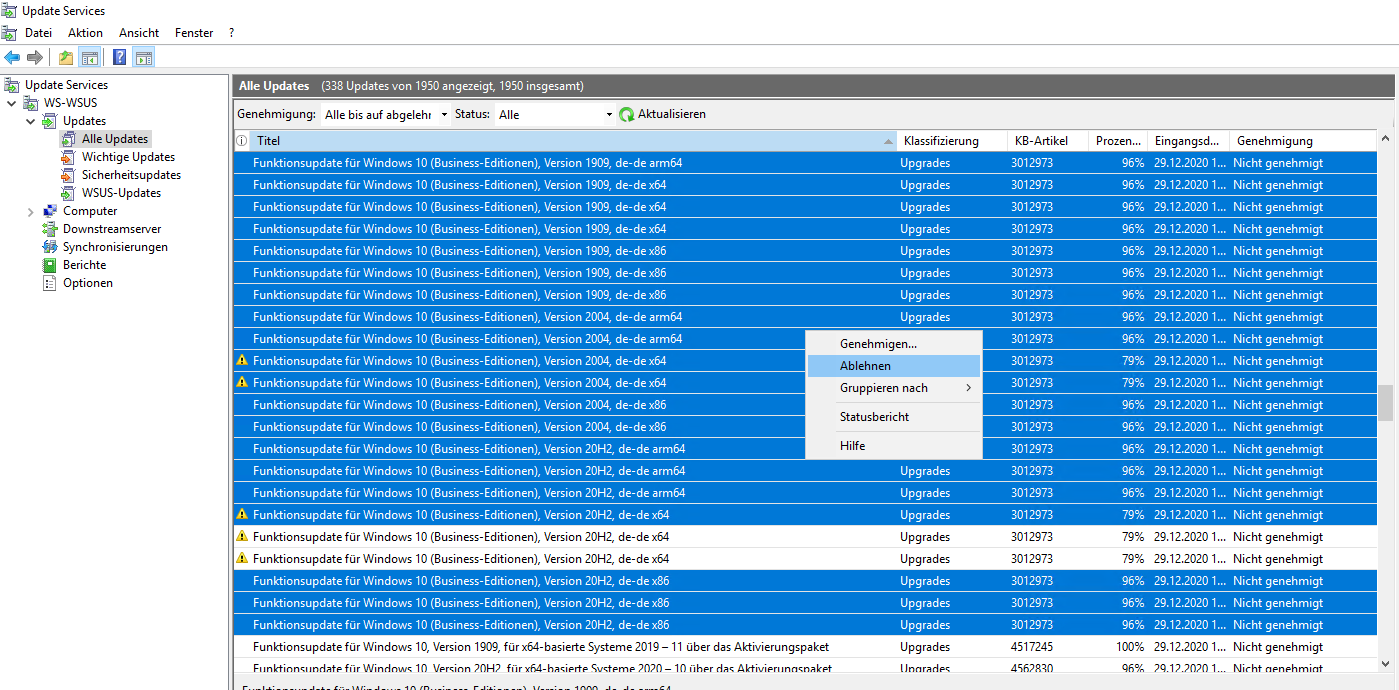Click the Update Services title bar icon
The height and width of the screenshot is (690, 1399).
tap(9, 11)
